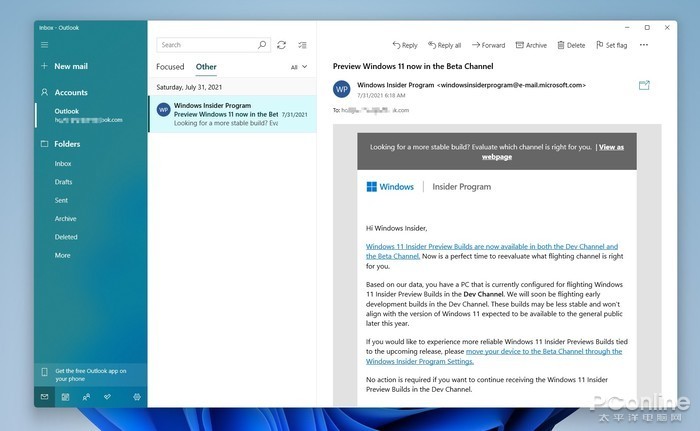Open the To Do checkmark icon

pos(107,397)
